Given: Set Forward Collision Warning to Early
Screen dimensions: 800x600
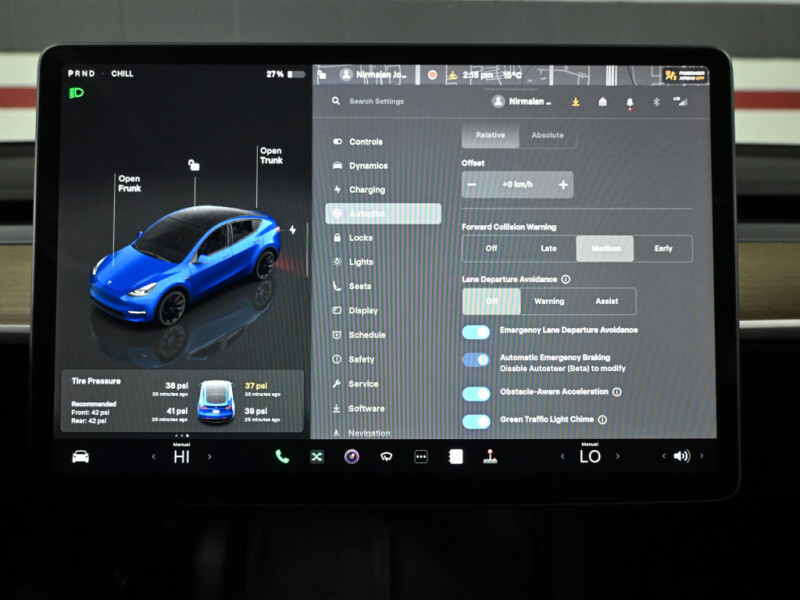Looking at the screenshot, I should click(x=663, y=249).
